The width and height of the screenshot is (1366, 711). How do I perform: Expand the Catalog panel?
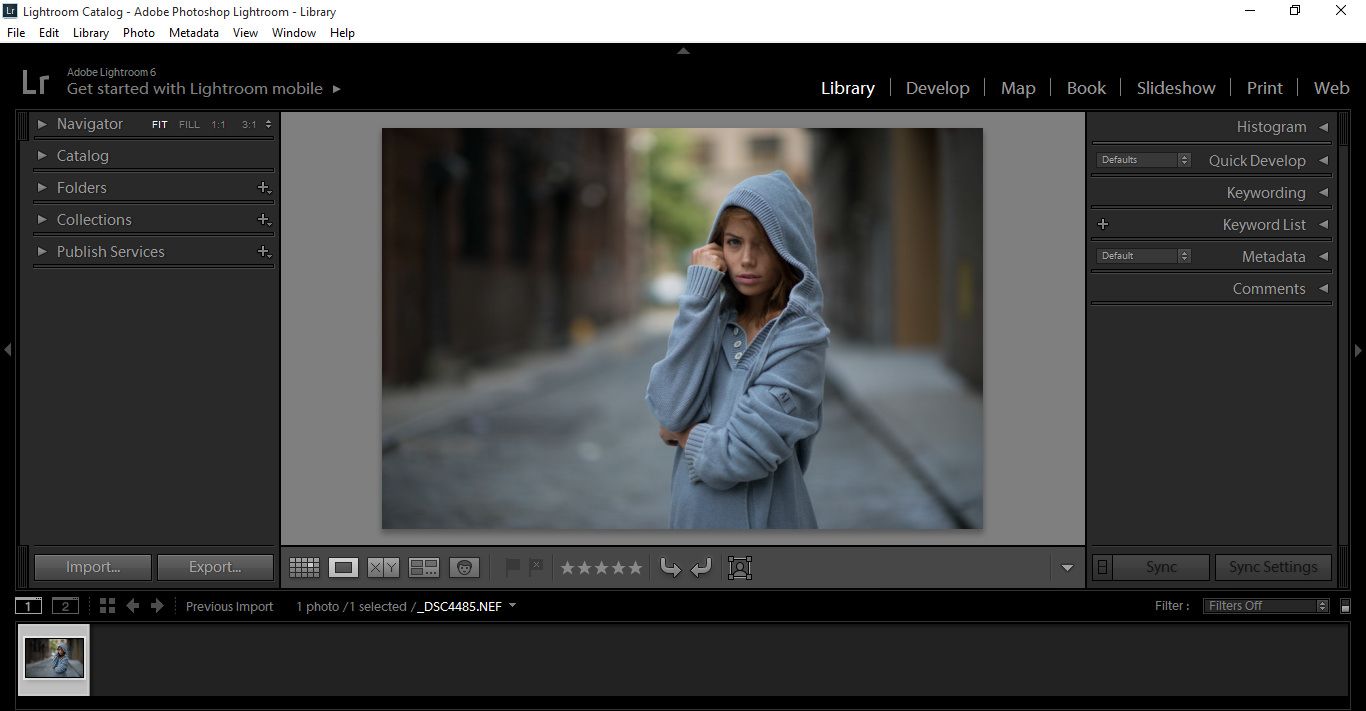coord(42,156)
